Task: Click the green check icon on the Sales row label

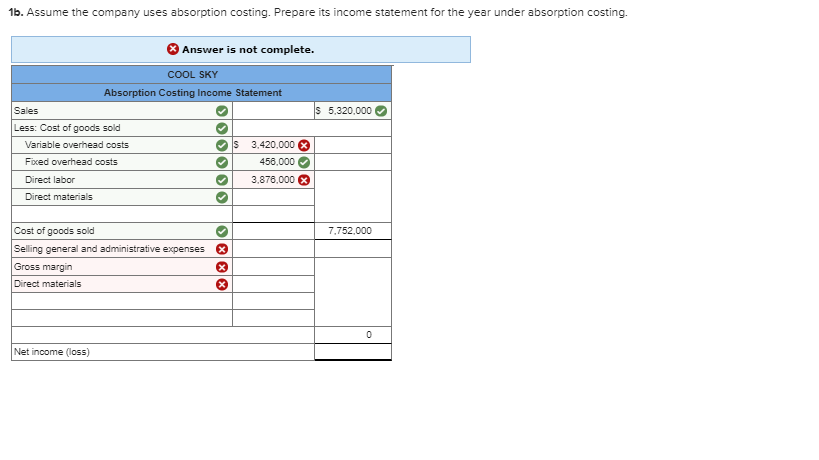Action: [x=222, y=111]
